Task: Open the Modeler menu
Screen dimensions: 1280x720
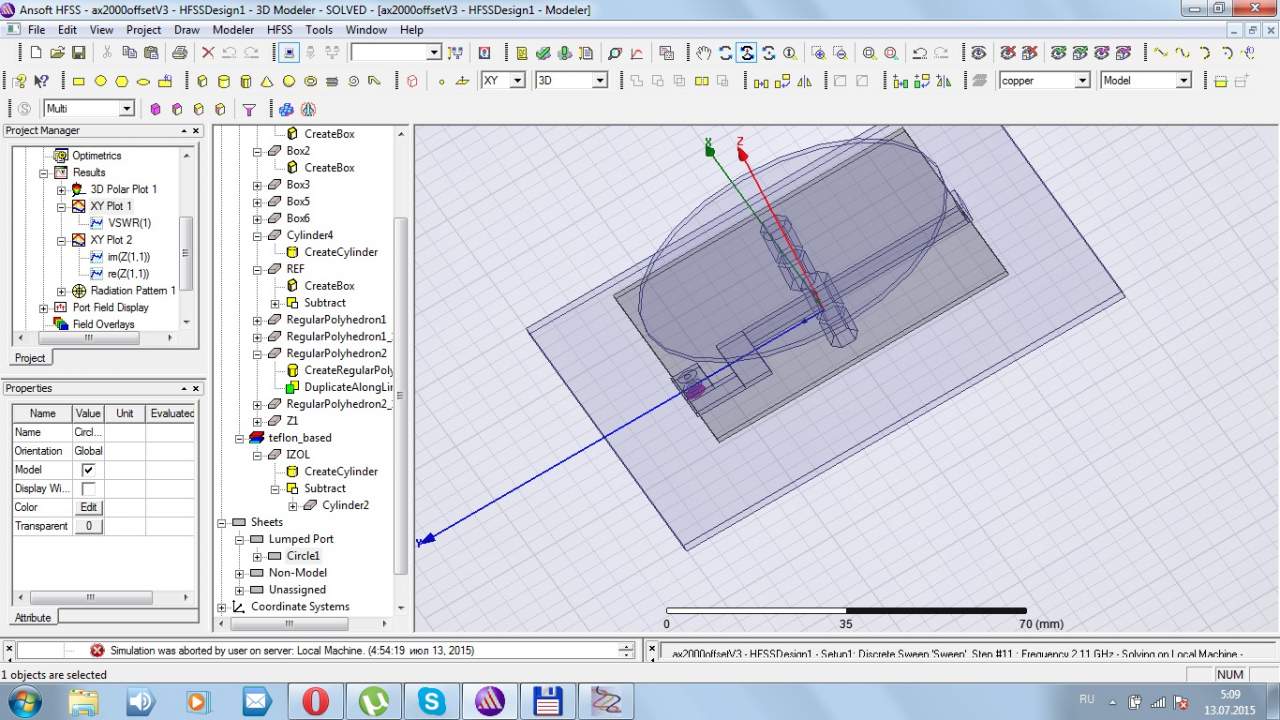Action: click(x=233, y=30)
